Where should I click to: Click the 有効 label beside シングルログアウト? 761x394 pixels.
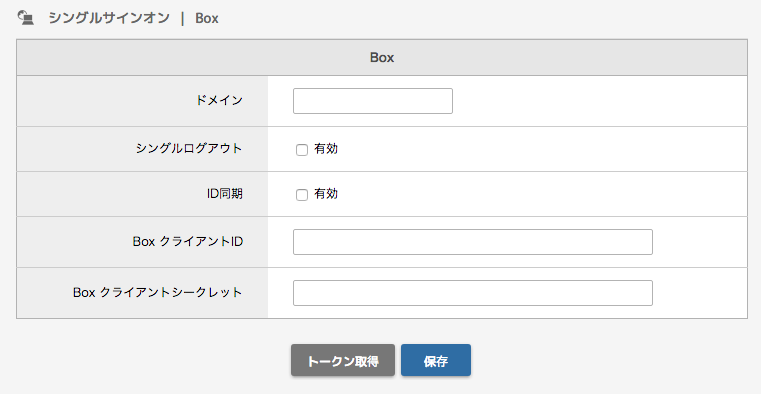coord(326,148)
